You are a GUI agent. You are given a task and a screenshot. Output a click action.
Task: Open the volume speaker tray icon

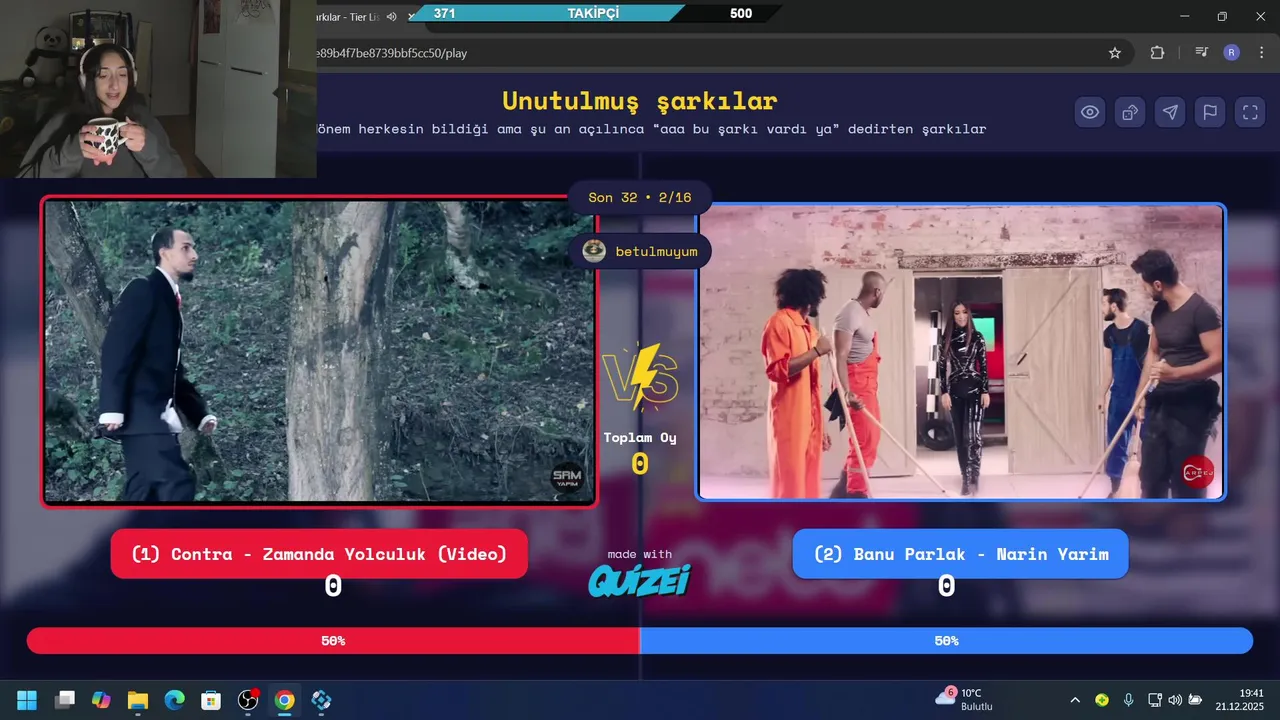(1175, 700)
